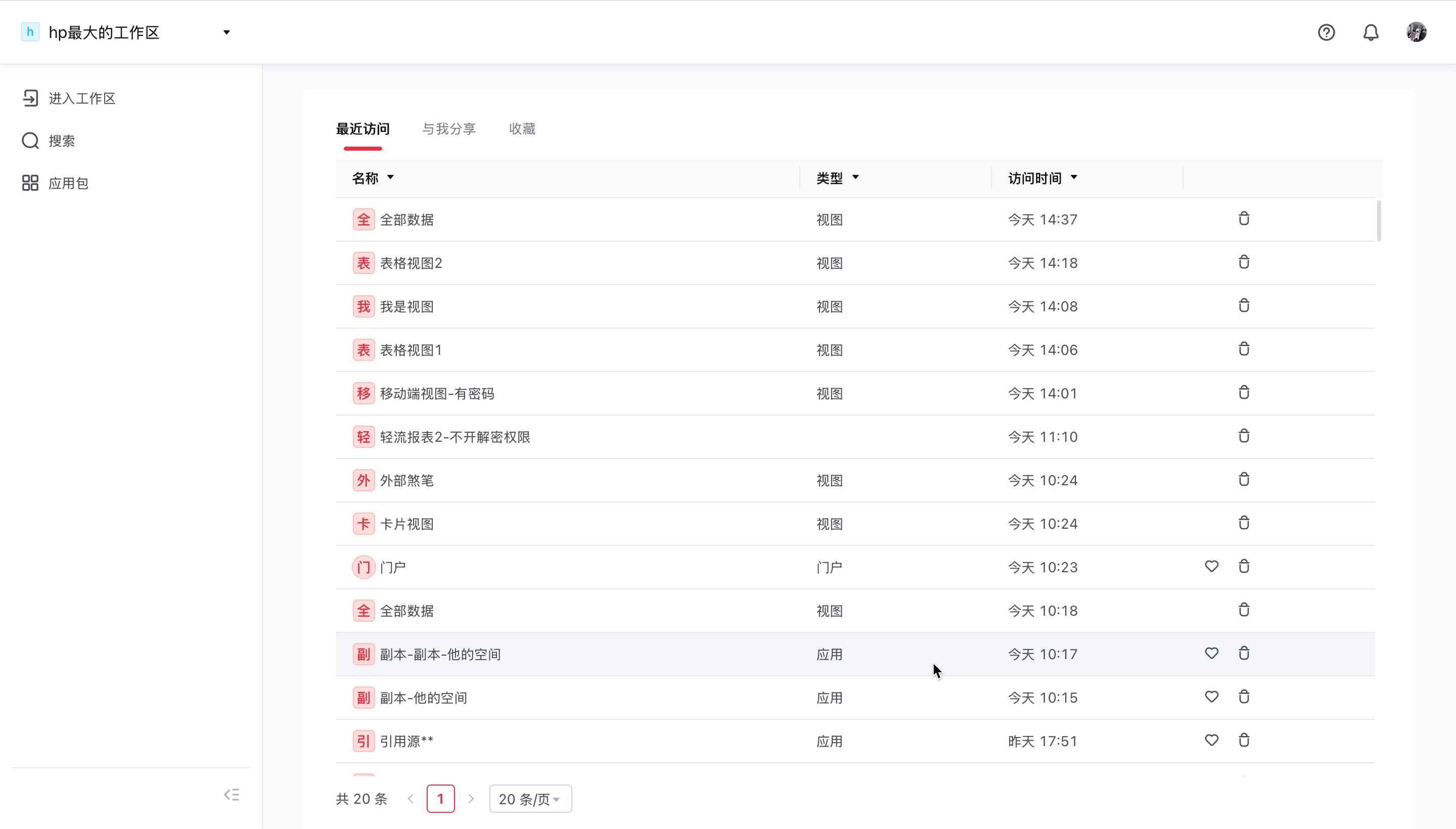The height and width of the screenshot is (829, 1456).
Task: Remove the 外部煞笔 row with trash icon
Action: (x=1244, y=479)
